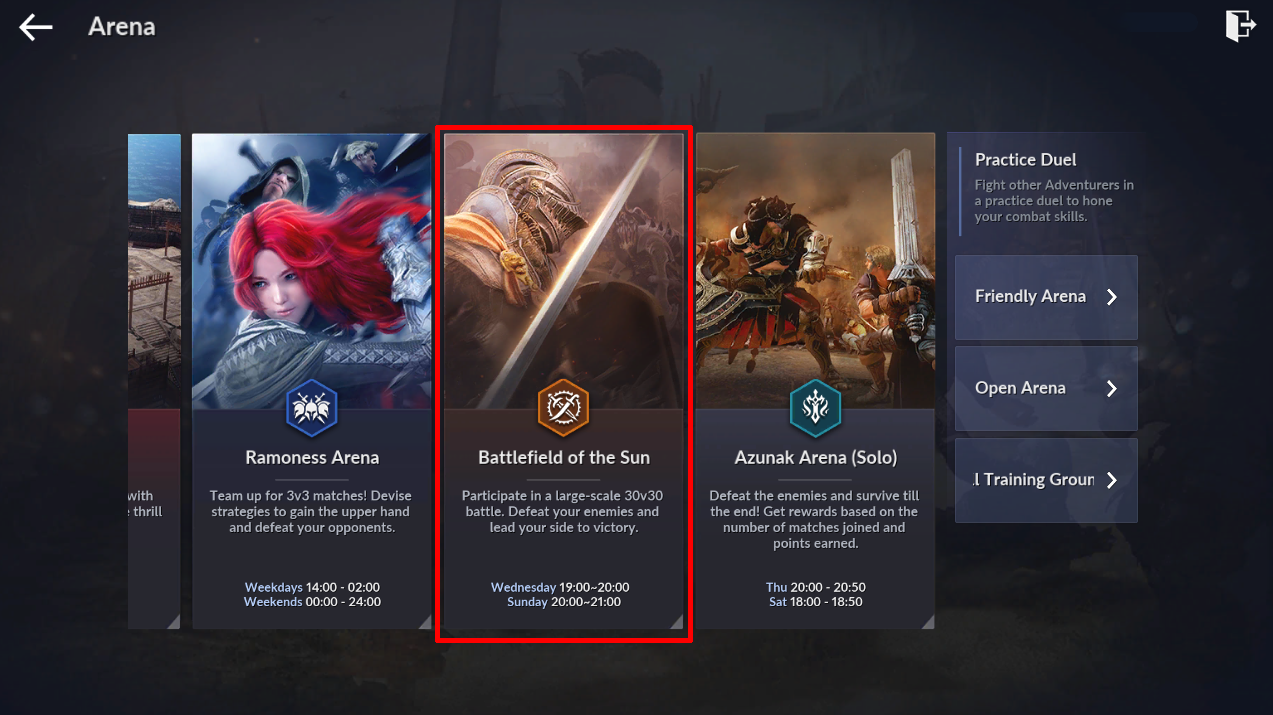Click the Azunak Arena (Solo) title

click(x=816, y=458)
